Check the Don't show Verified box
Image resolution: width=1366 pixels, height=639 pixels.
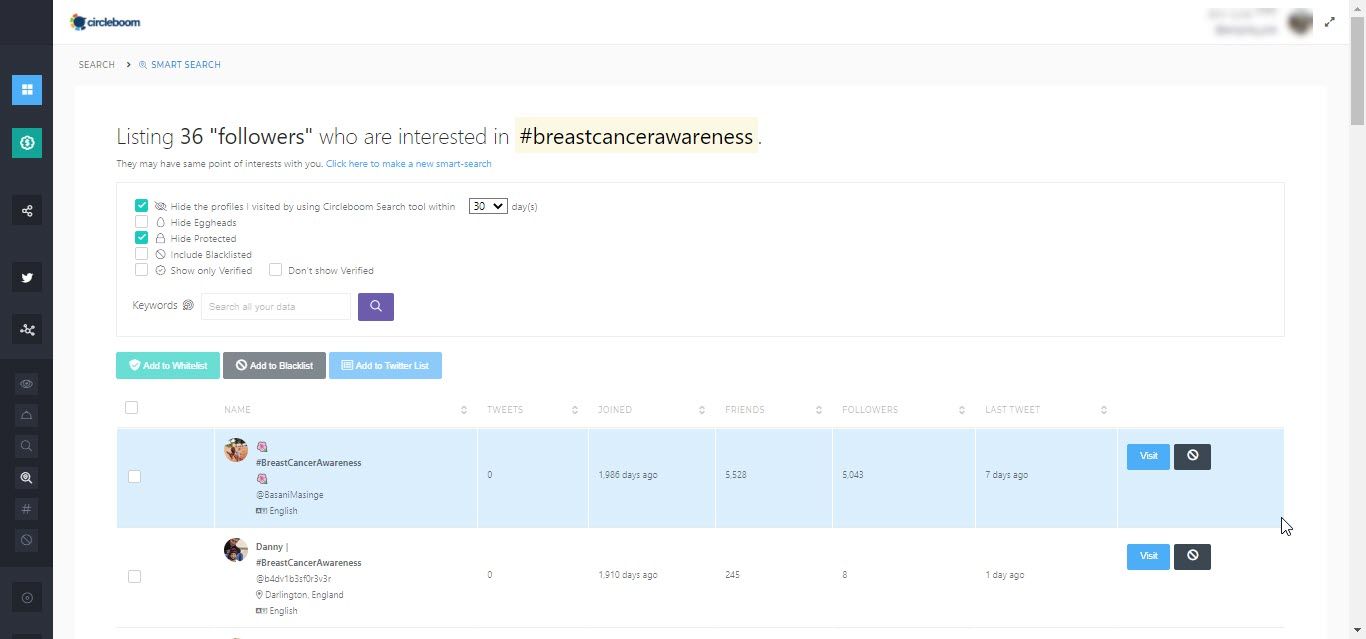point(275,270)
